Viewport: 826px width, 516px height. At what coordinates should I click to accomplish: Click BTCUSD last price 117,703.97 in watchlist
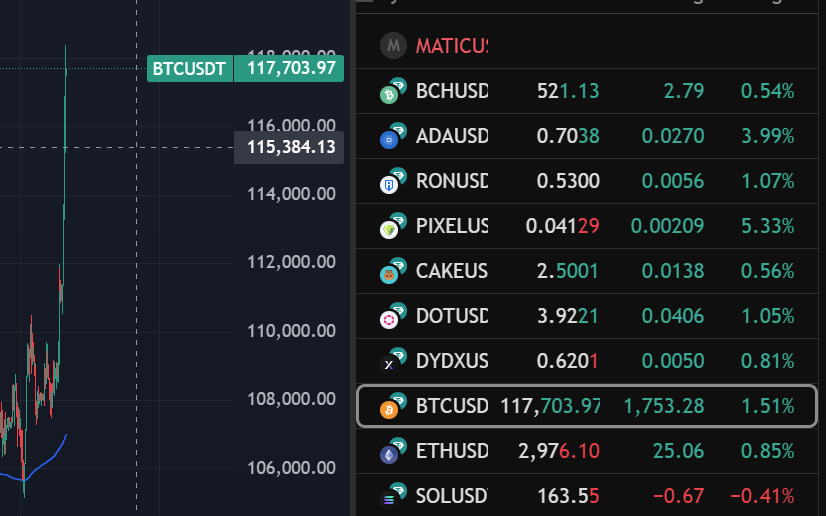coord(550,406)
